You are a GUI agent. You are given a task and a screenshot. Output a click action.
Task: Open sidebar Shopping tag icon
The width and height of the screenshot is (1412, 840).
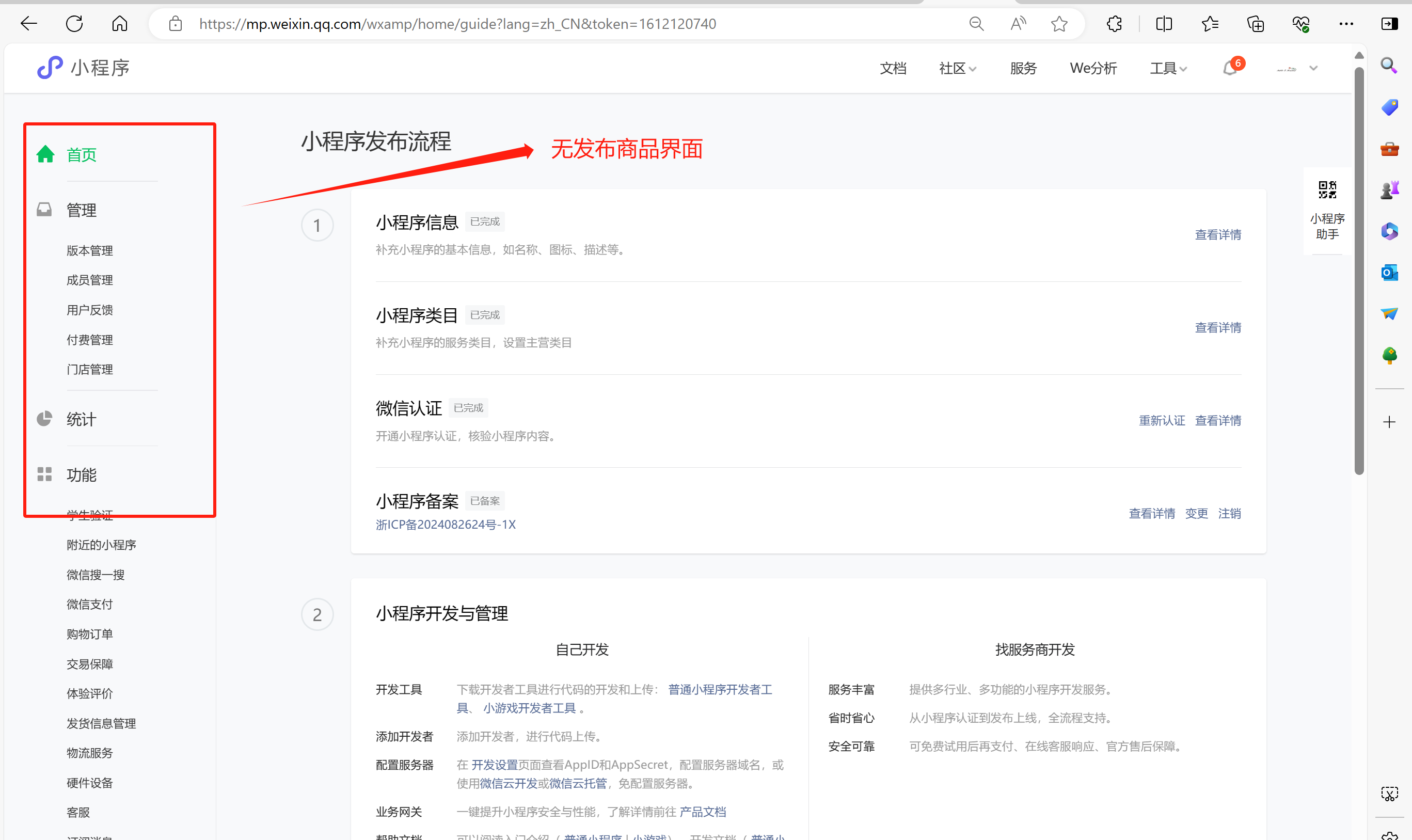coord(1389,107)
